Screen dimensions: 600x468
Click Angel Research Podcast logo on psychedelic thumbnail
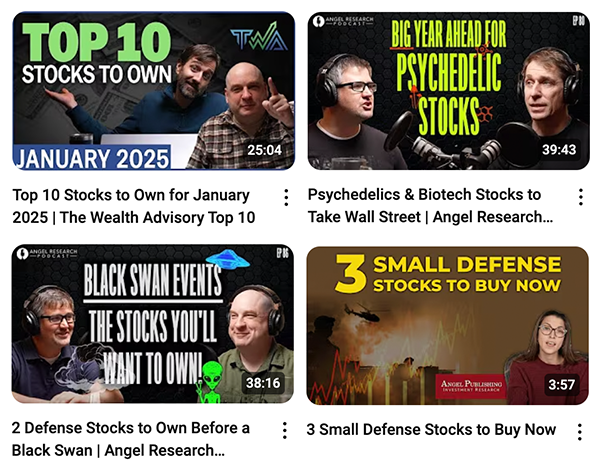(x=343, y=21)
